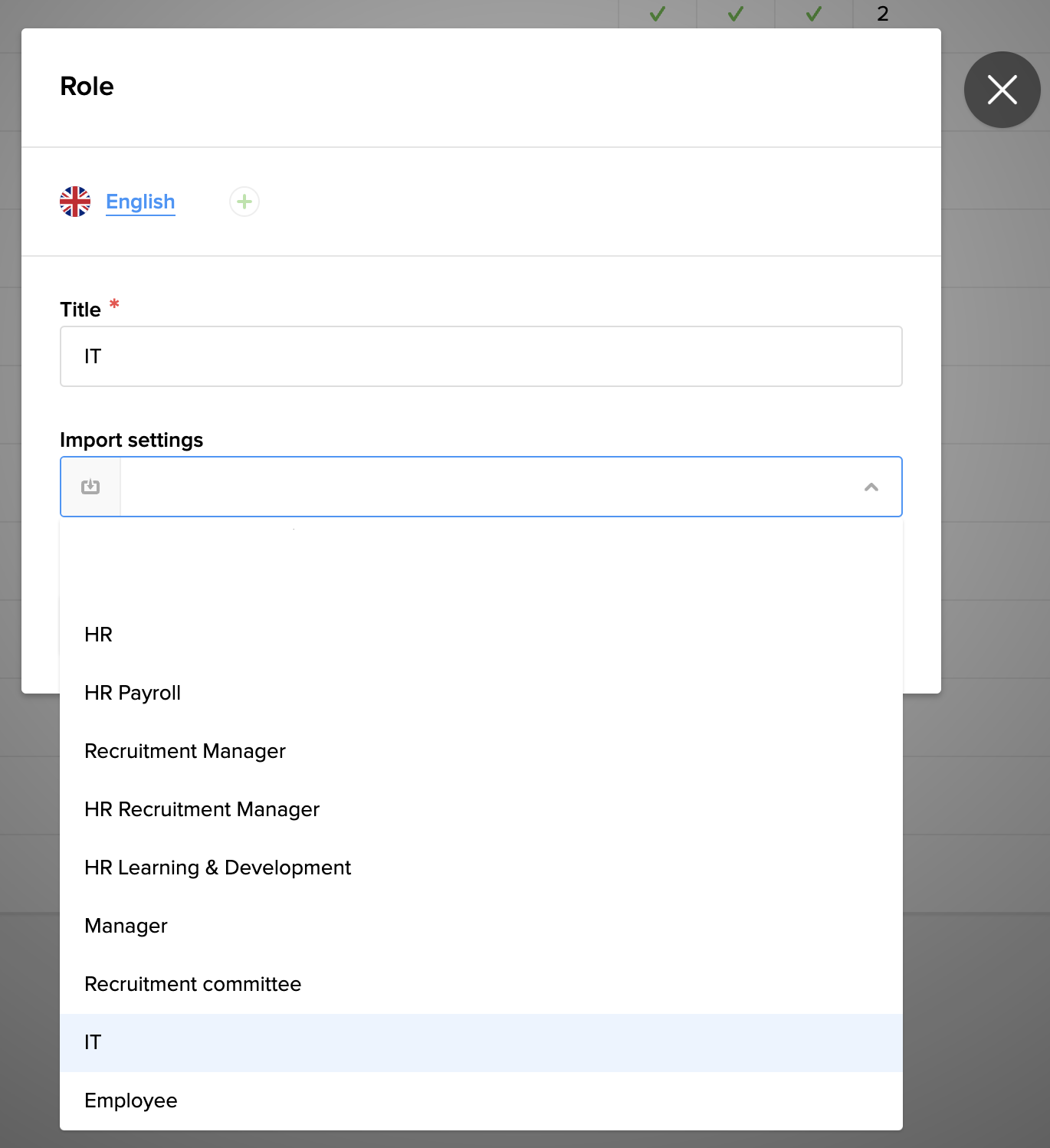1050x1148 pixels.
Task: Pick Recruitment Manager from the dropdown
Action: (185, 751)
